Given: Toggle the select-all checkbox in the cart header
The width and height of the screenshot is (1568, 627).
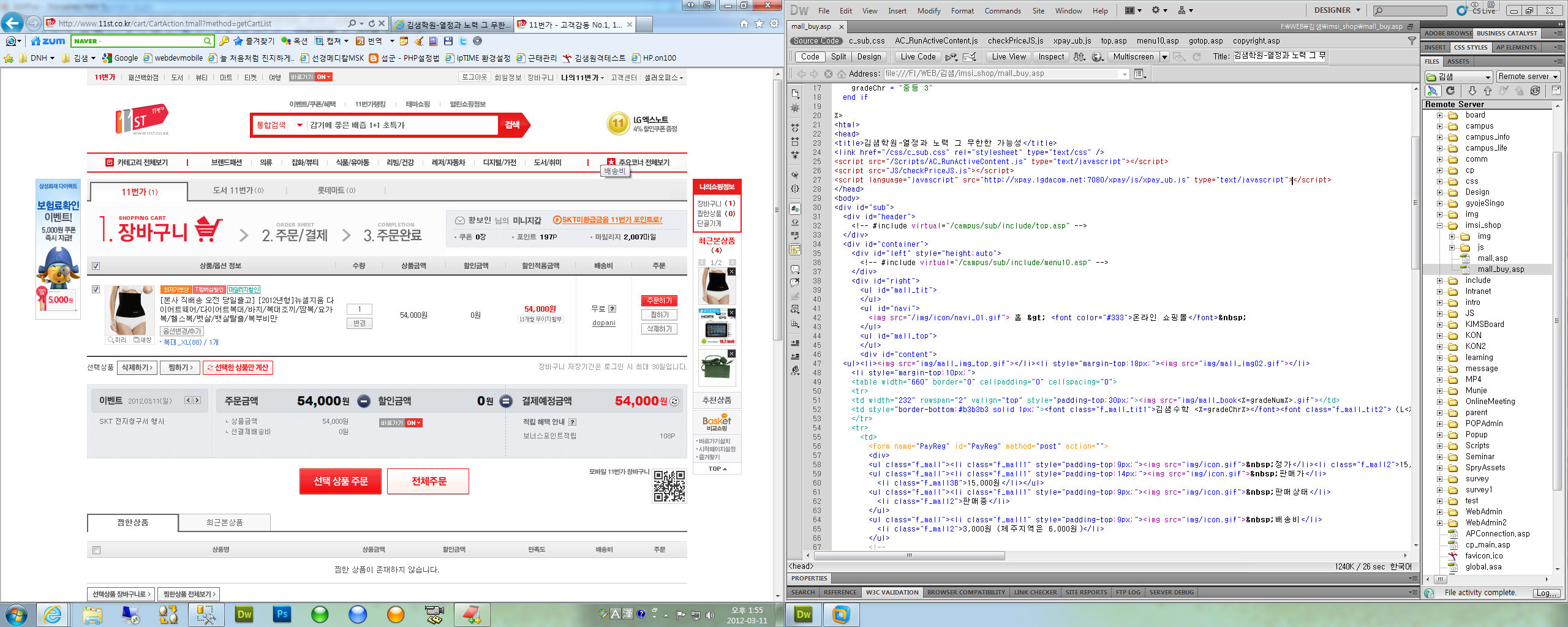Looking at the screenshot, I should coord(96,266).
